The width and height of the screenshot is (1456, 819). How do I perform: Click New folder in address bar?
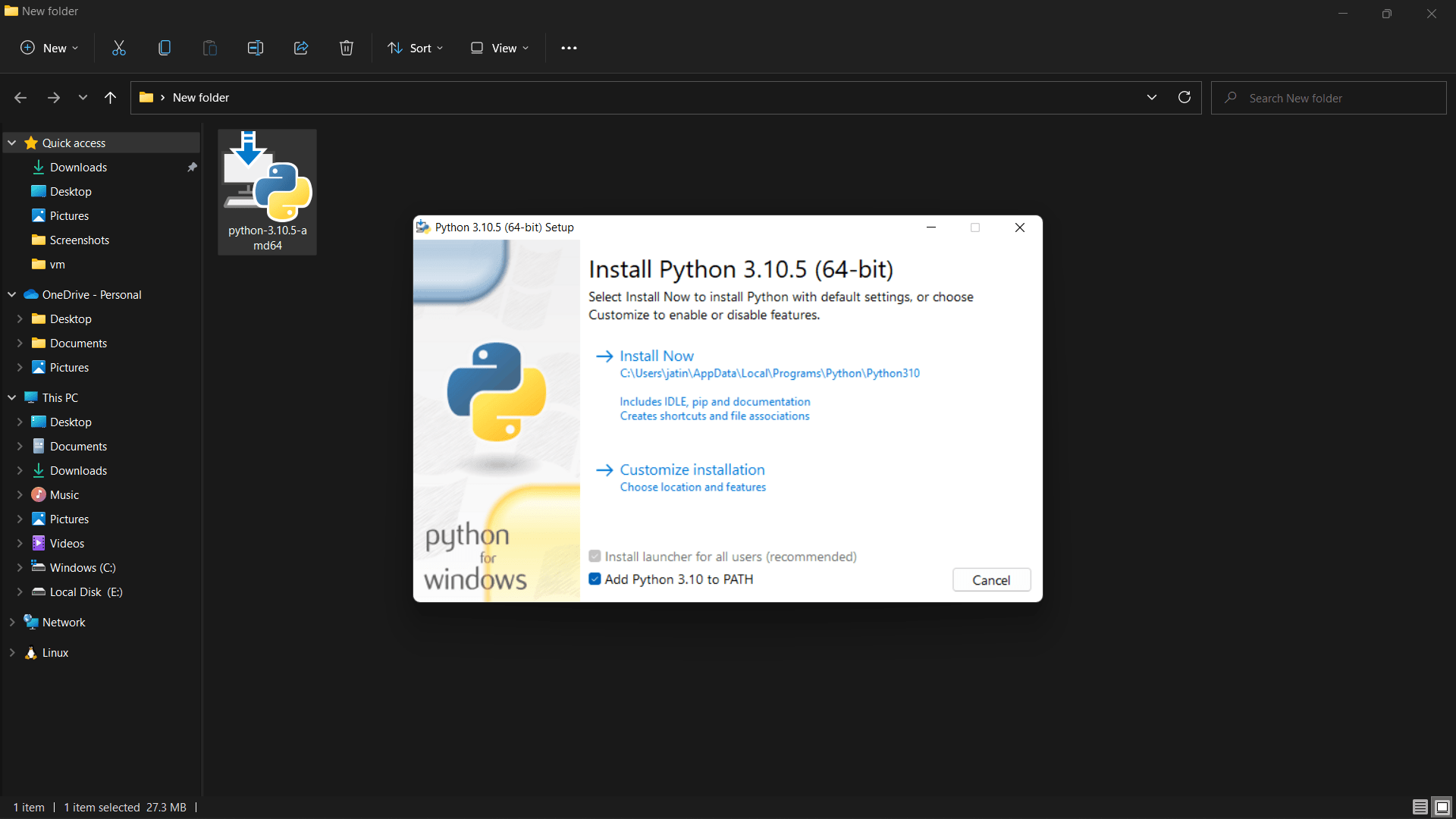coord(201,98)
